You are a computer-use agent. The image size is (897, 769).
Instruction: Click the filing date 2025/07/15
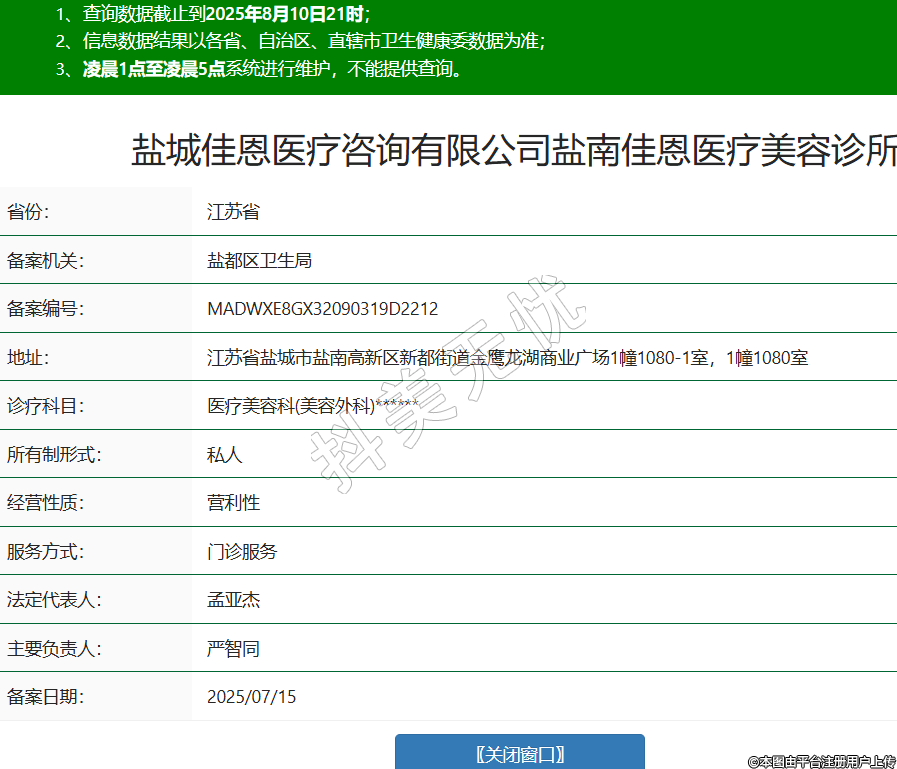coord(251,697)
